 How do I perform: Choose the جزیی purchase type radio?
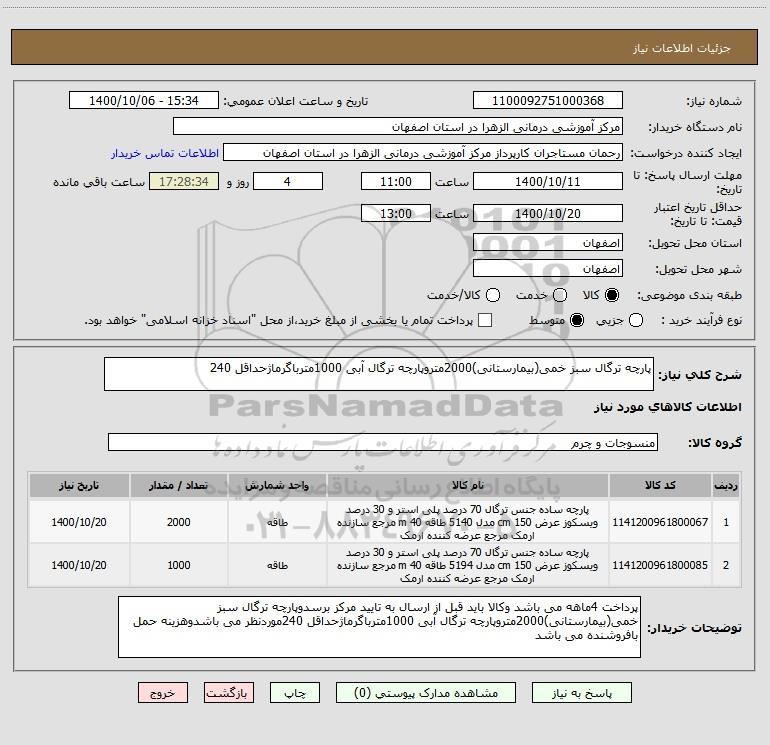[x=636, y=321]
